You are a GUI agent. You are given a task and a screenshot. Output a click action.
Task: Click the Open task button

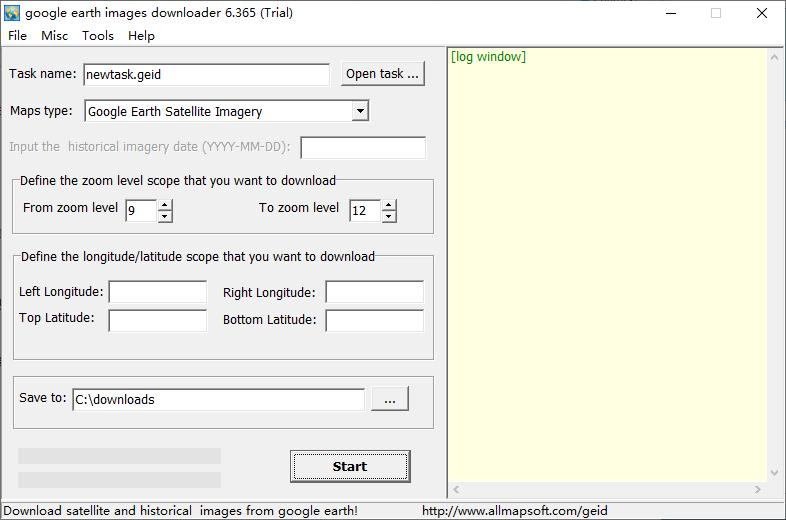tap(382, 74)
